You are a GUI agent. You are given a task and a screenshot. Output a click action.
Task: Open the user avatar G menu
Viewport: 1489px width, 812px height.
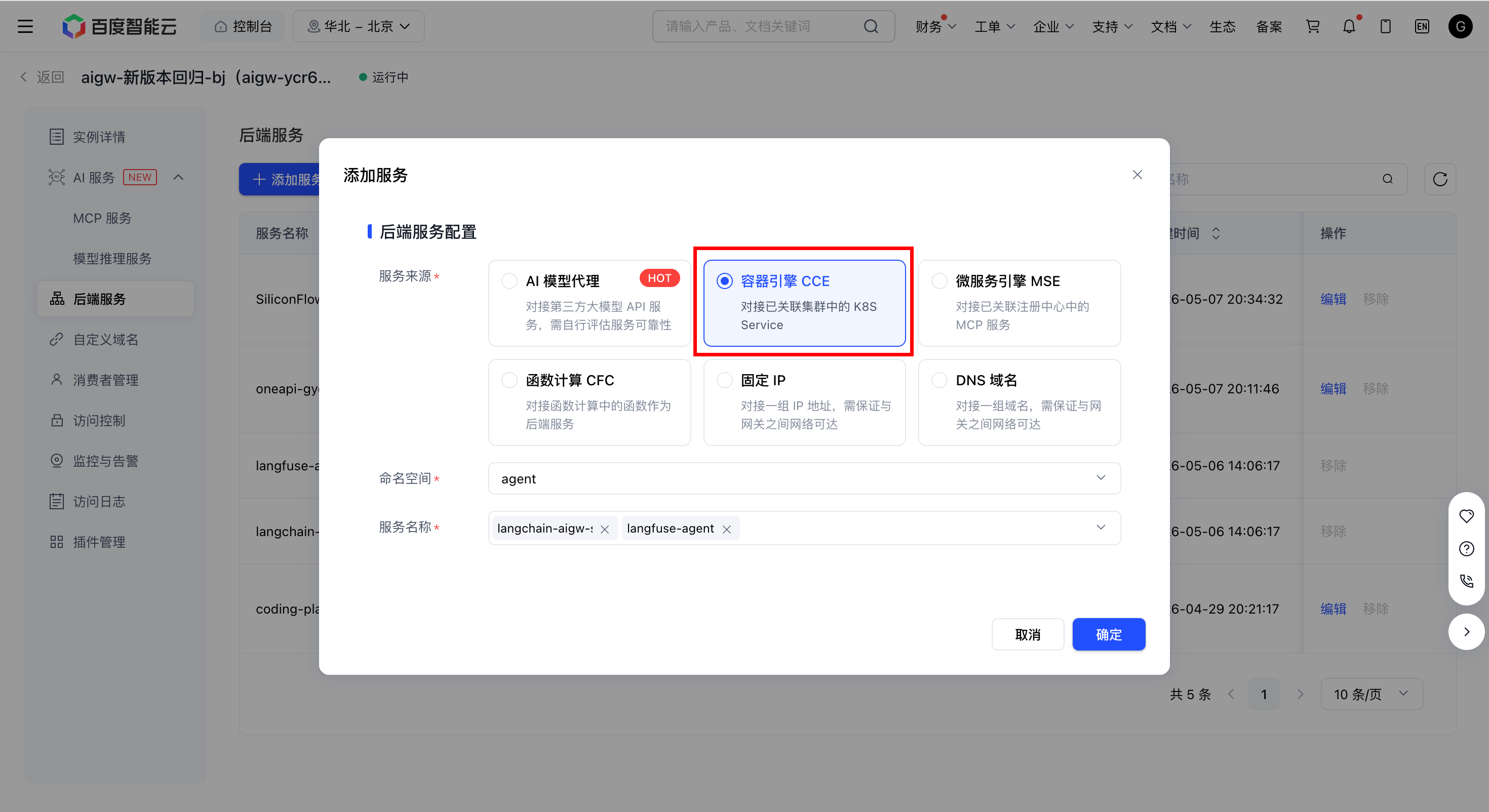point(1460,27)
